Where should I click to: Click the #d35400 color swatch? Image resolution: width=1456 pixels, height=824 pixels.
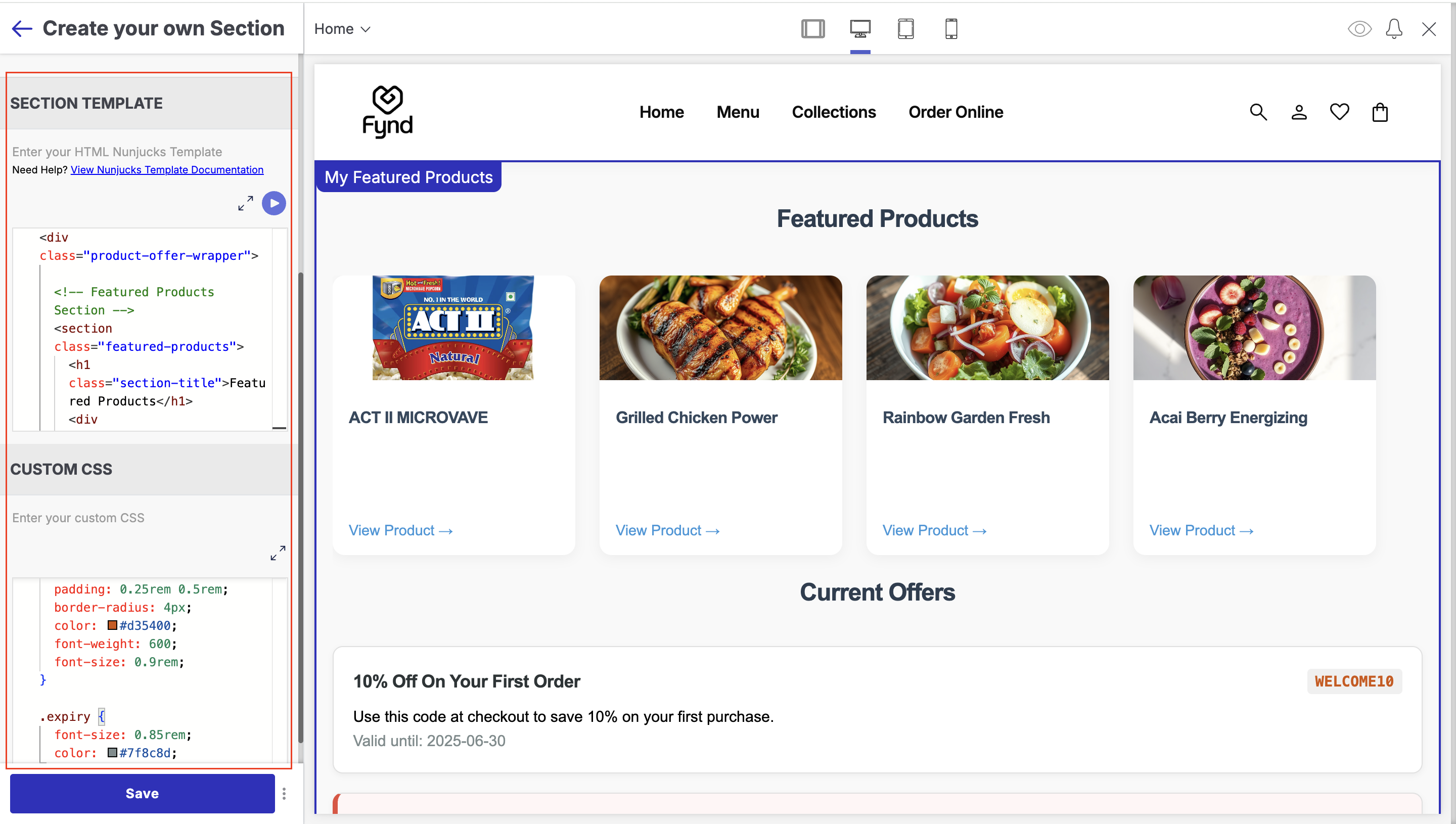click(112, 625)
